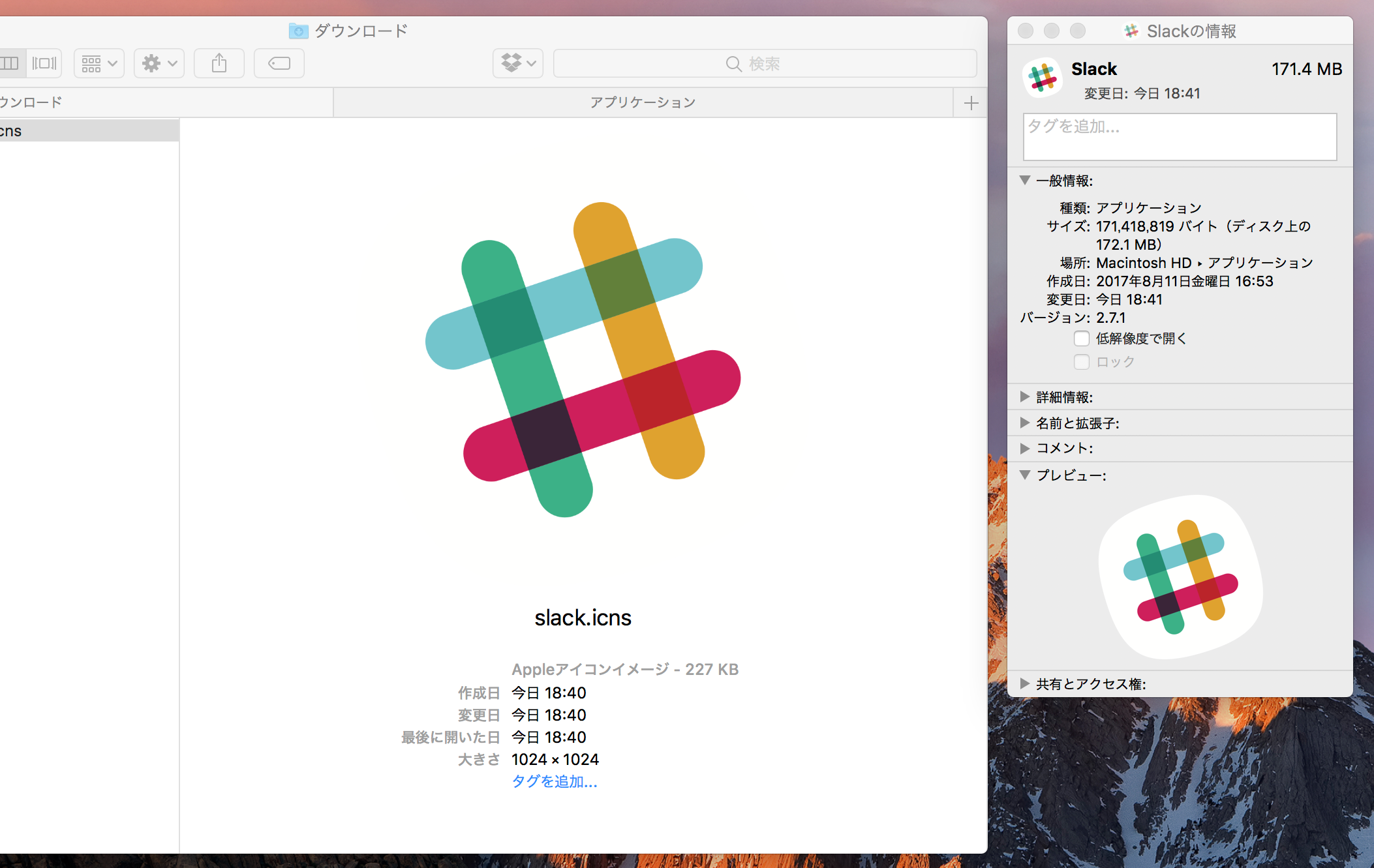Select the アプリケーション tab
This screenshot has height=868, width=1374.
pos(643,102)
